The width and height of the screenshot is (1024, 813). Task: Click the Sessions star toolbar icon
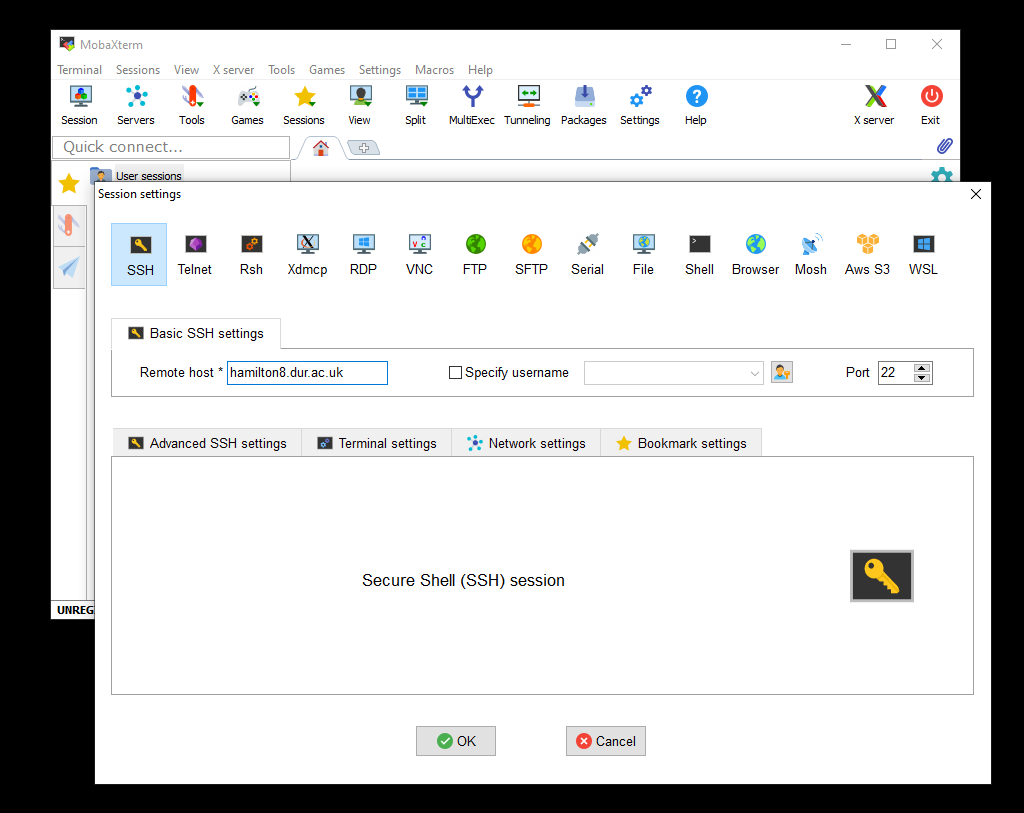pos(304,105)
